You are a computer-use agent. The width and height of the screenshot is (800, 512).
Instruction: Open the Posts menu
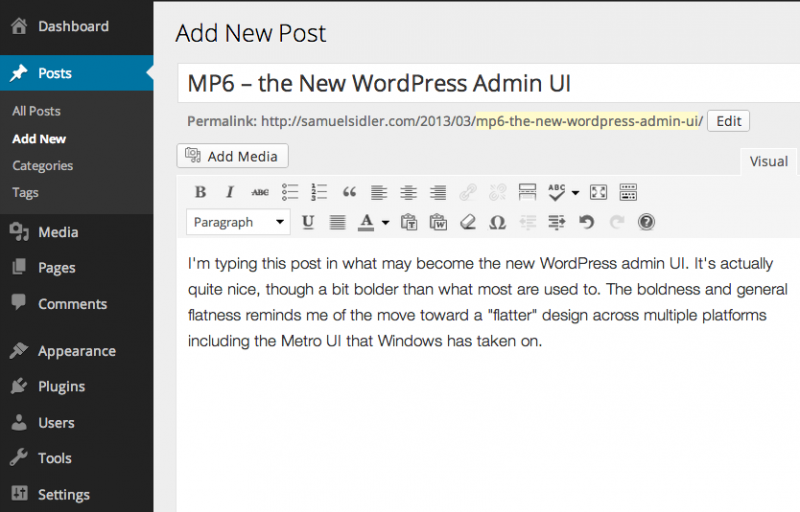pyautogui.click(x=77, y=73)
